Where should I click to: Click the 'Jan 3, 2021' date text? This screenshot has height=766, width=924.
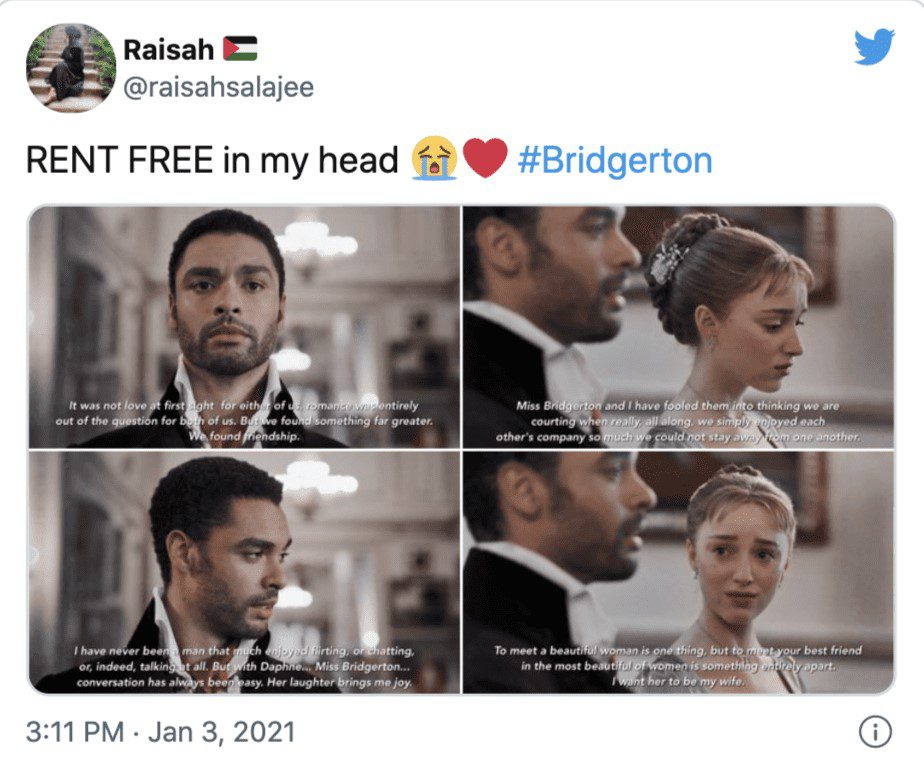click(222, 732)
